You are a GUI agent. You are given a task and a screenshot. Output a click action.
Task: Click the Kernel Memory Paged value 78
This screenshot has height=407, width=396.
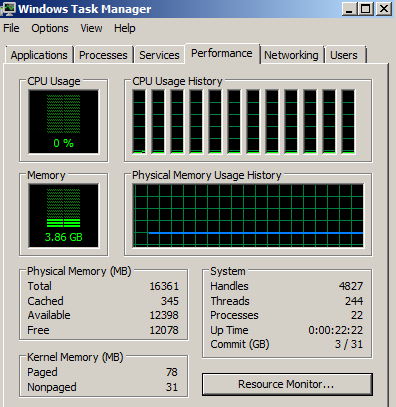tap(172, 372)
